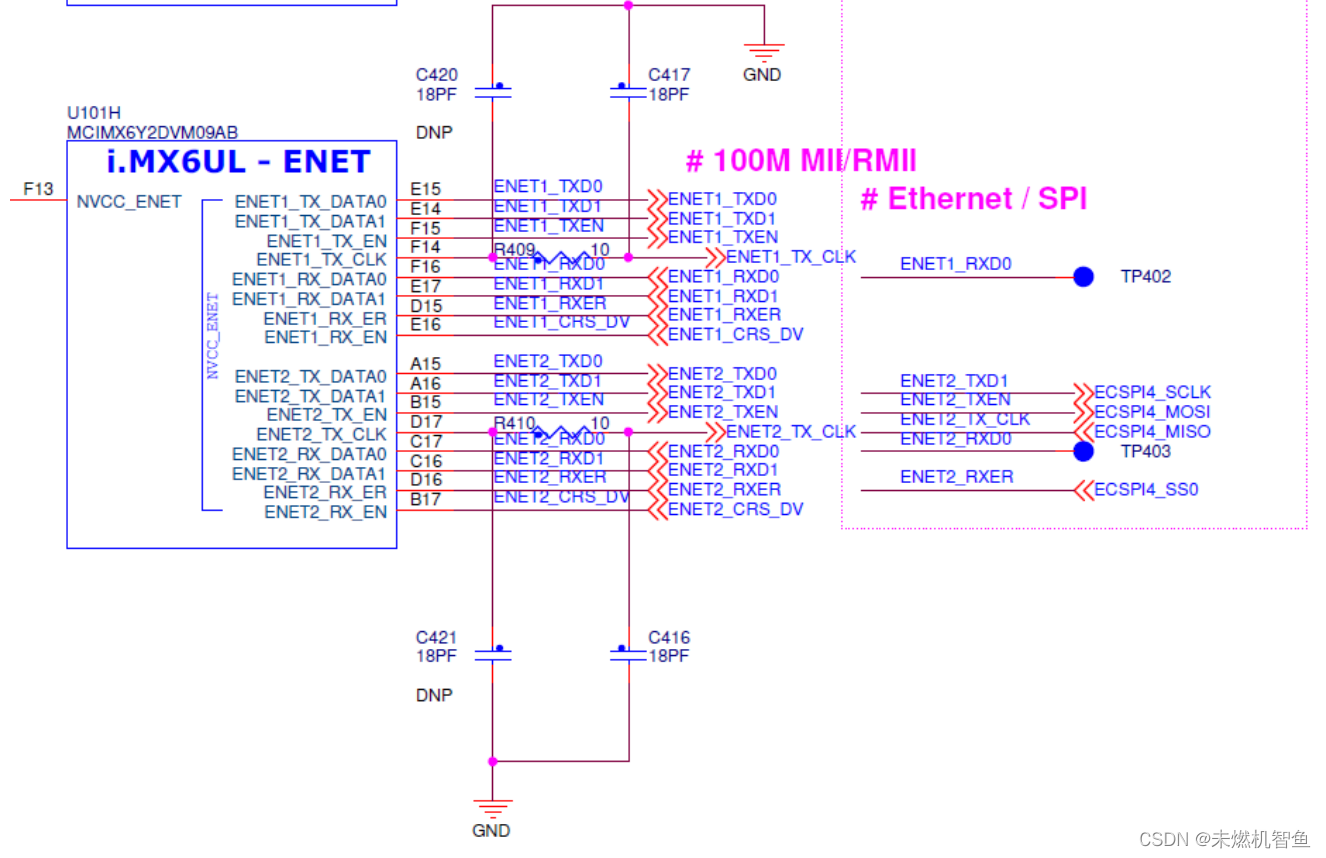Select the "i.MX6UL - ENET" block title
This screenshot has width=1326, height=858.
238,162
